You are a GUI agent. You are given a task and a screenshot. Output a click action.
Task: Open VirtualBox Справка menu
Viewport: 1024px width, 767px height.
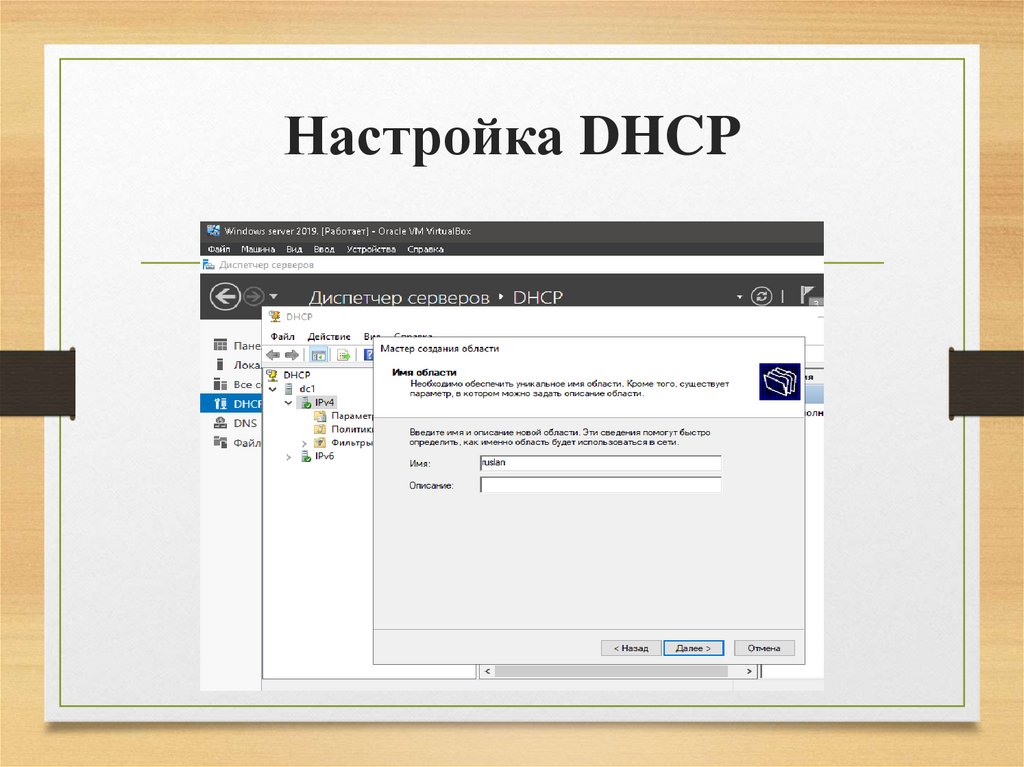click(425, 249)
